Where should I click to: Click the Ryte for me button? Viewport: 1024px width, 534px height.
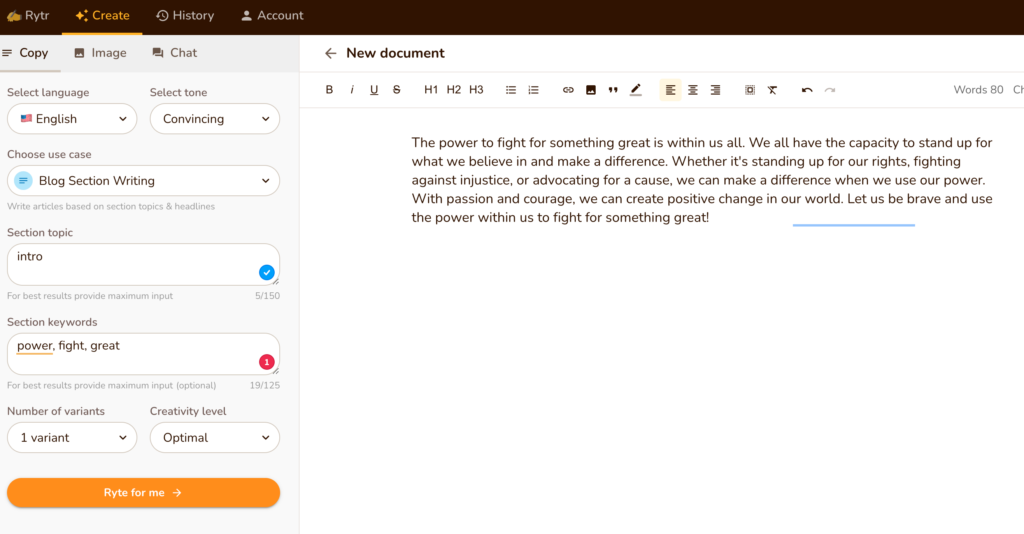143,493
